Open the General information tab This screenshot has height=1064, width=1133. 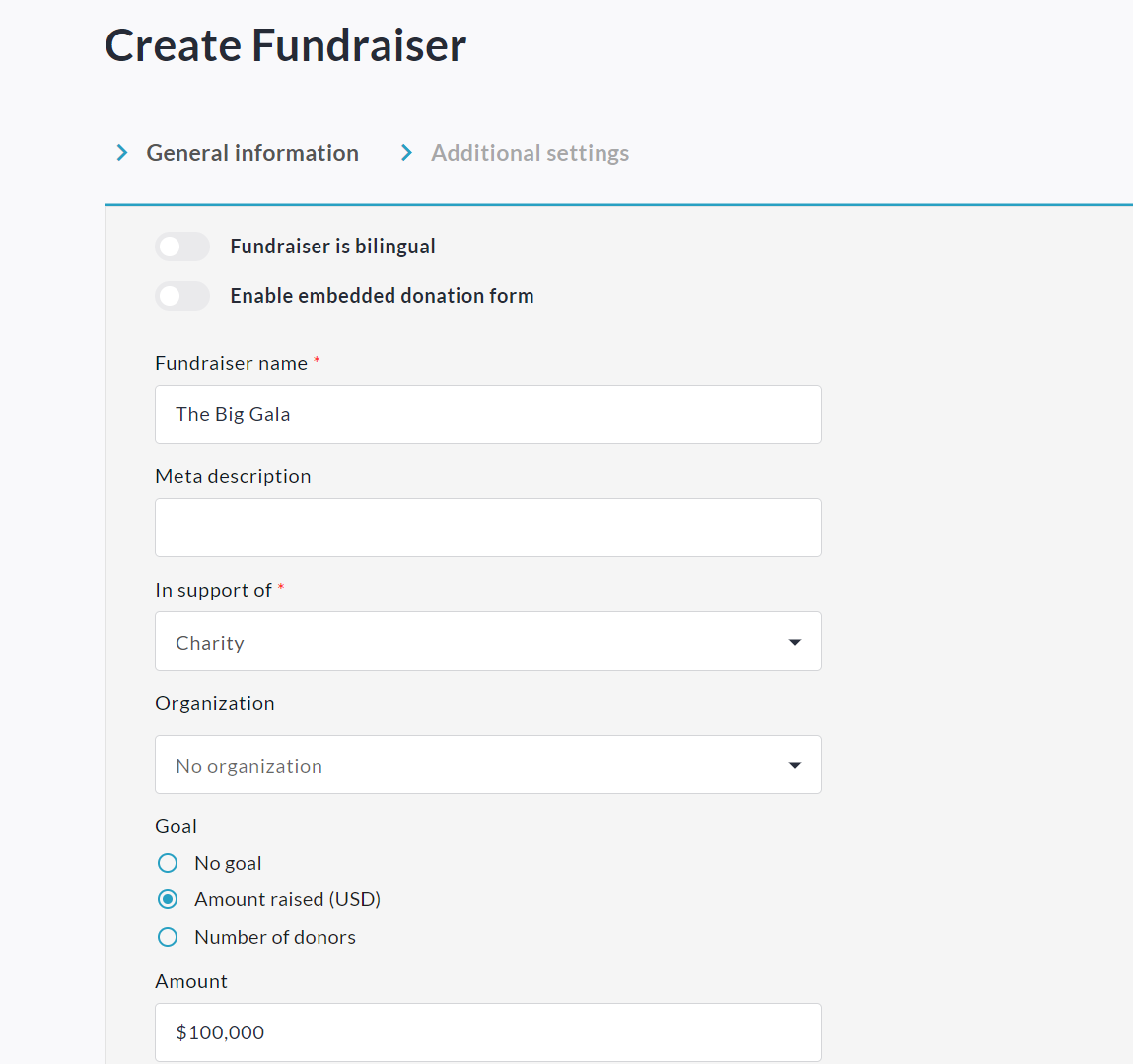pyautogui.click(x=252, y=153)
